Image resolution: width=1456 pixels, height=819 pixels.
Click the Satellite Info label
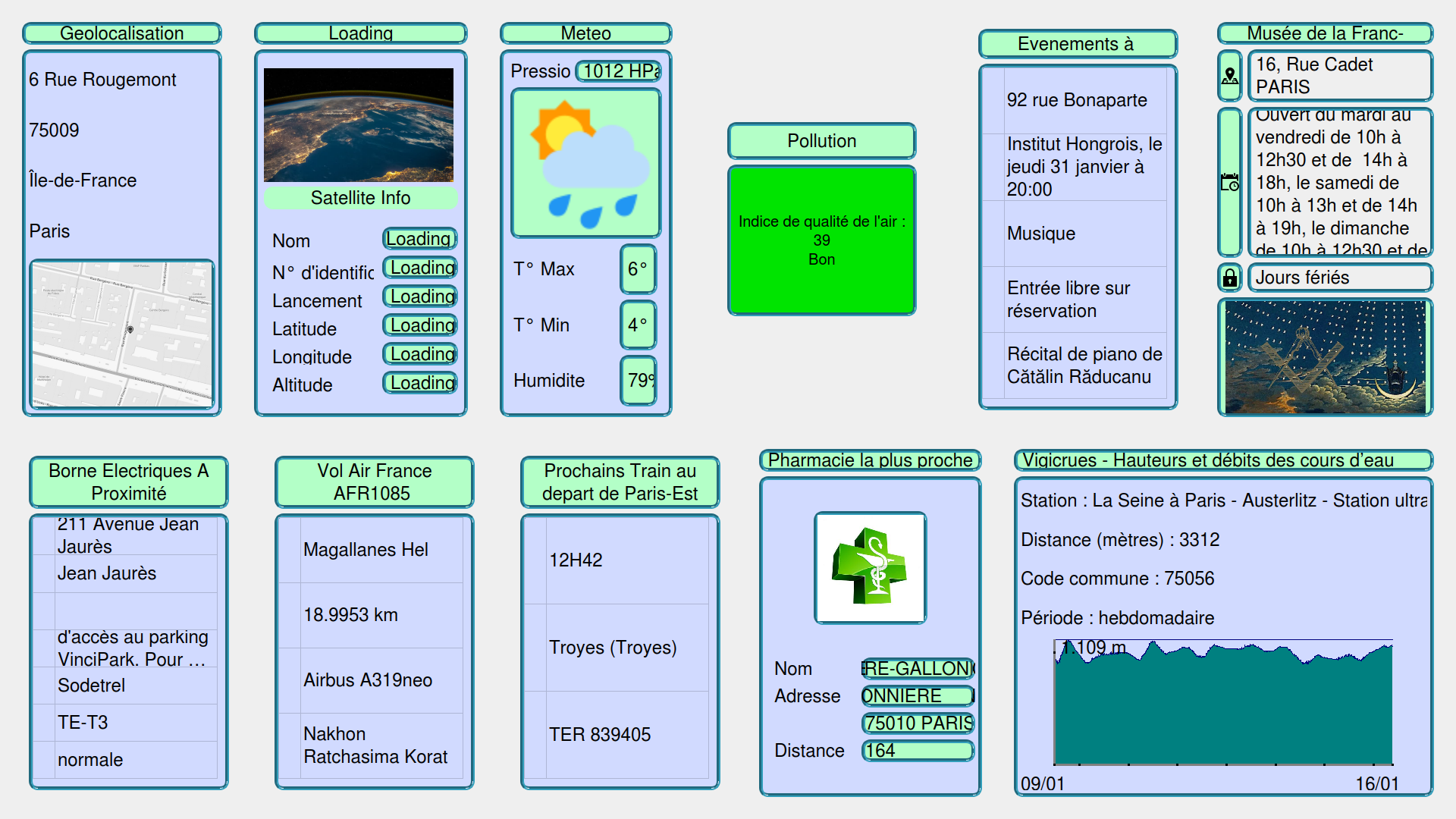coord(360,198)
